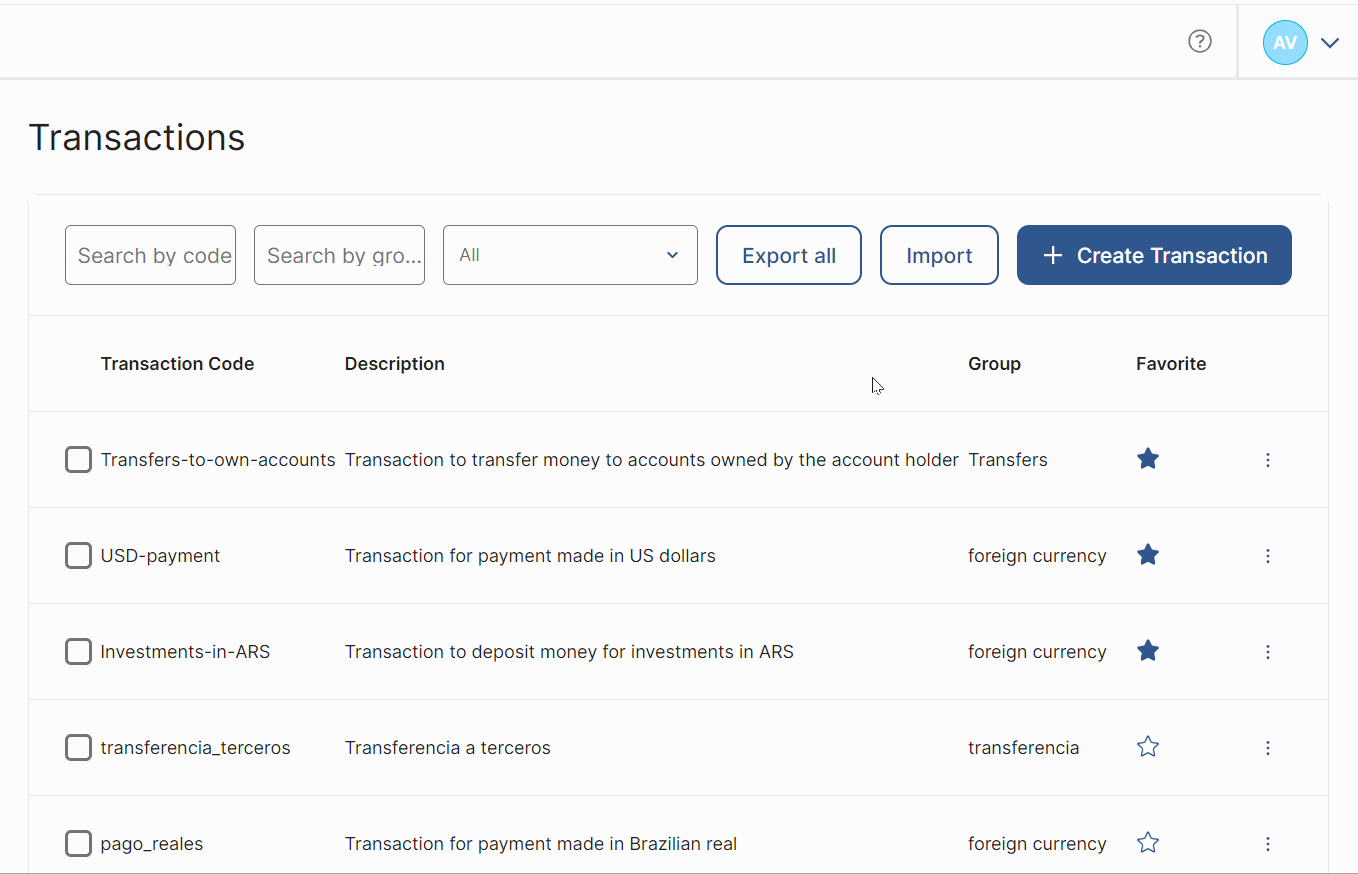The image size is (1358, 874).
Task: Open the kebab menu for Transfers-to-own-accounts
Action: pos(1268,460)
